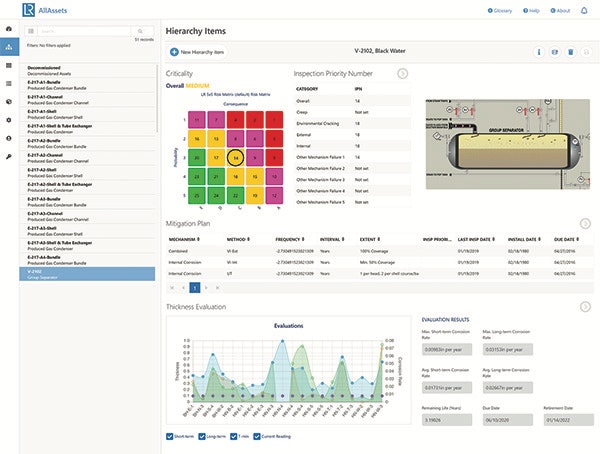Open the home dashboard in sidebar
The image size is (600, 454).
[x=9, y=29]
